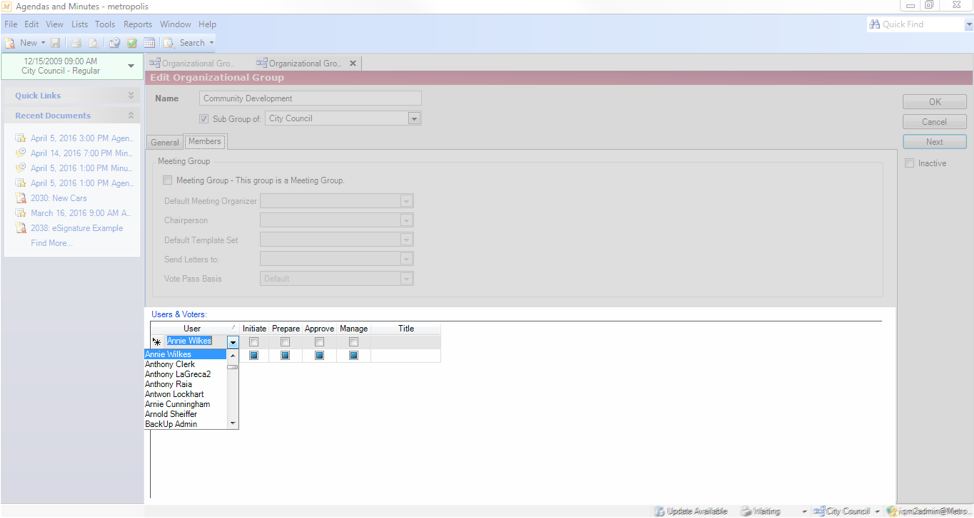
Task: Open the Reports menu
Action: (137, 24)
